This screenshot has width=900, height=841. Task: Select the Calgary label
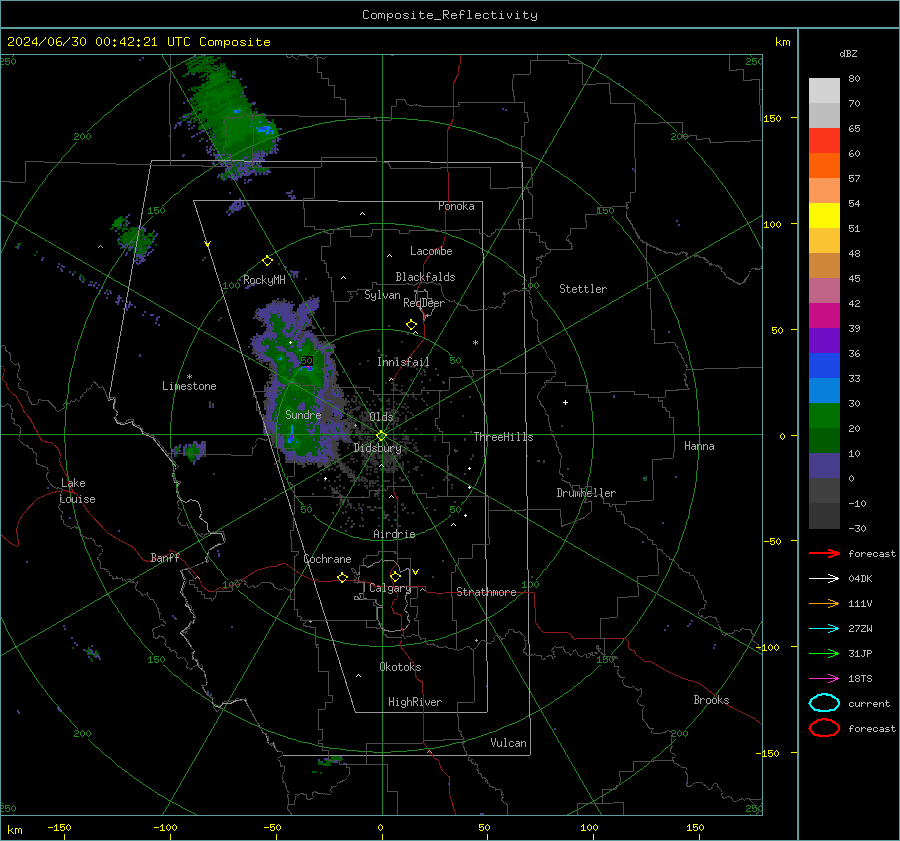390,588
